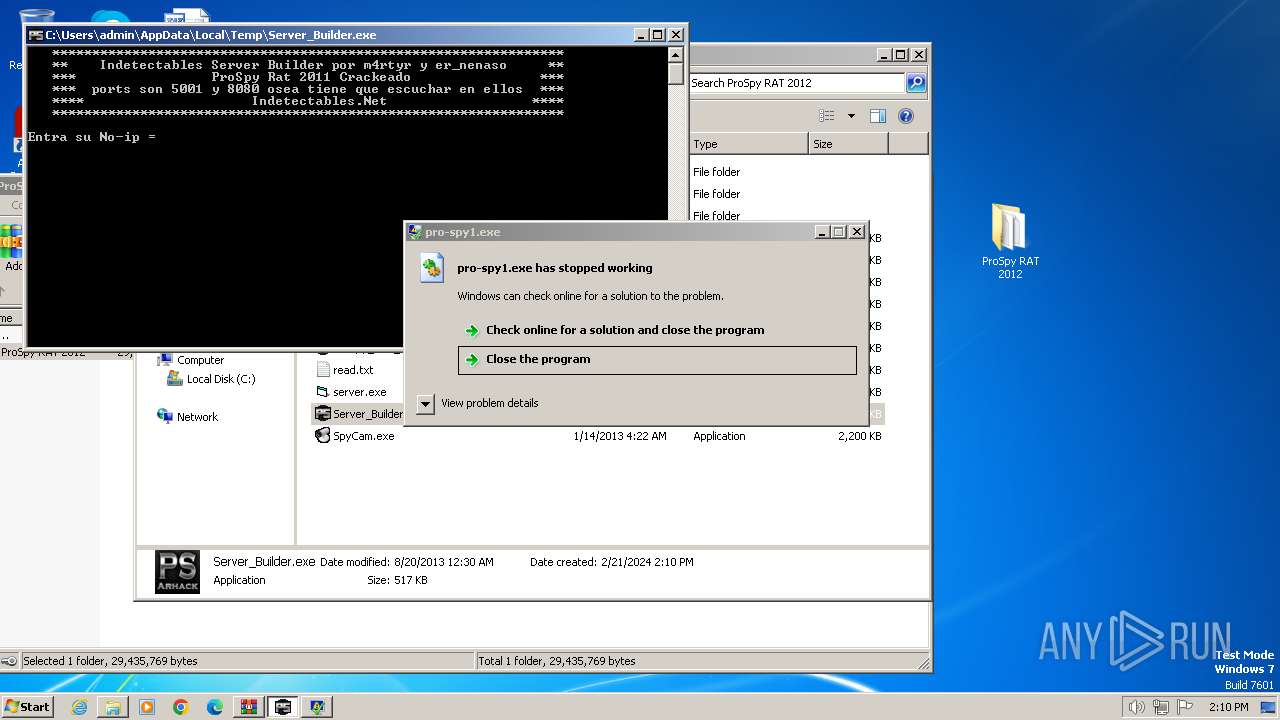Click the Server_Builder.exe details pane thumbnail
This screenshot has width=1280, height=720.
click(x=177, y=572)
